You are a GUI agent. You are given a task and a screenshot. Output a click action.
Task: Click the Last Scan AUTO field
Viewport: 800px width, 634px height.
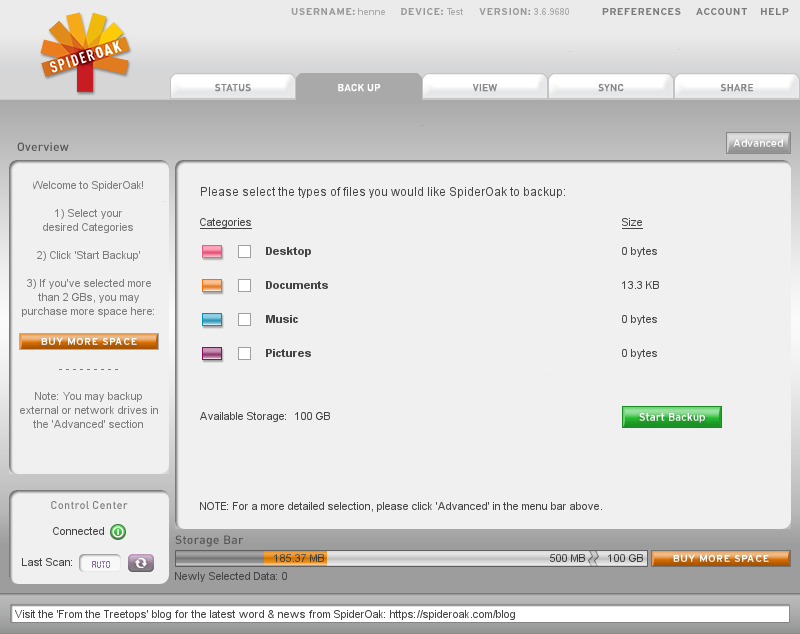coord(100,564)
